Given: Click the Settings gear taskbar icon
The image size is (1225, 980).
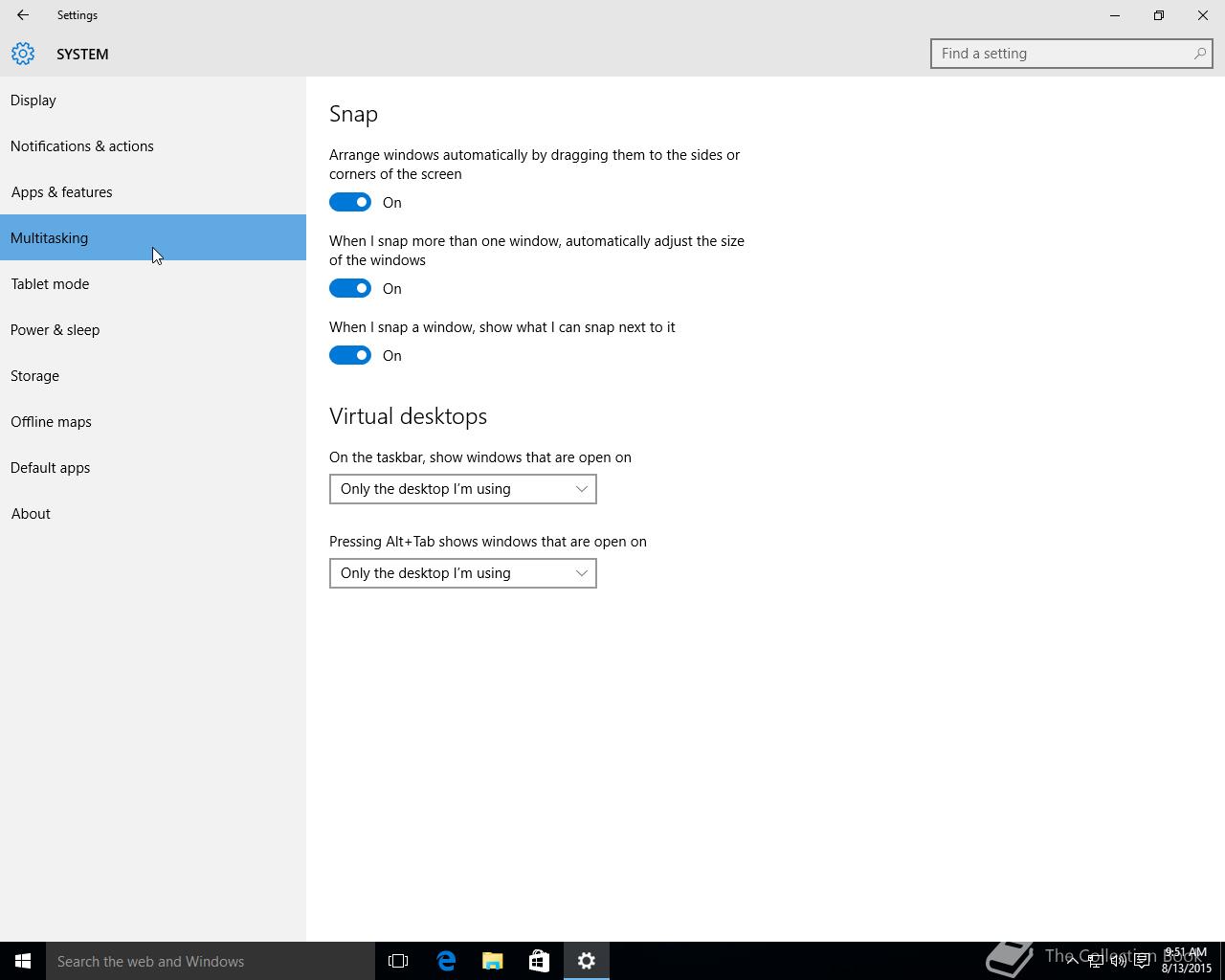Looking at the screenshot, I should coord(587,961).
